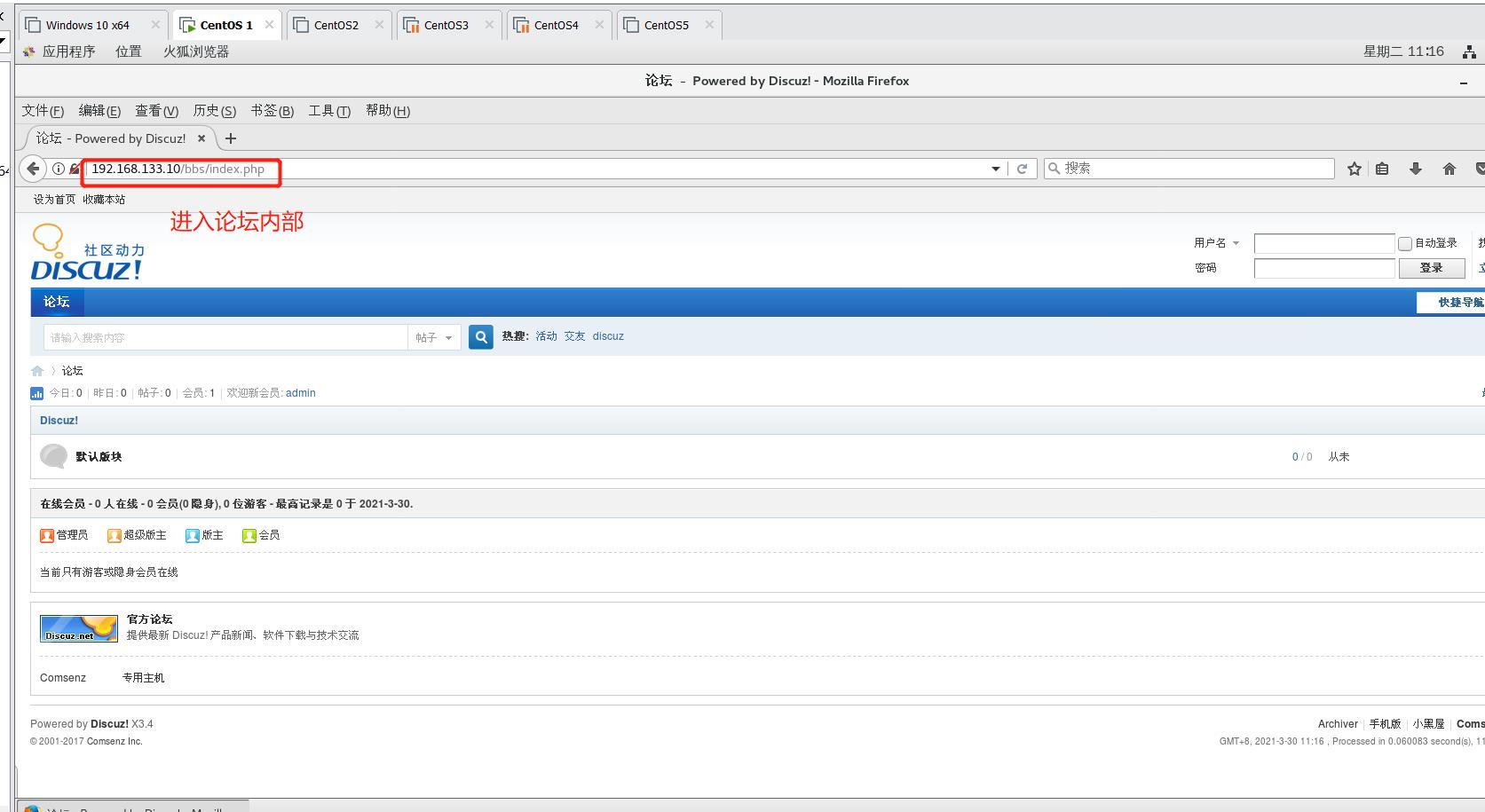Image resolution: width=1485 pixels, height=812 pixels.
Task: Click the Discuz! logo
Action: point(87,253)
